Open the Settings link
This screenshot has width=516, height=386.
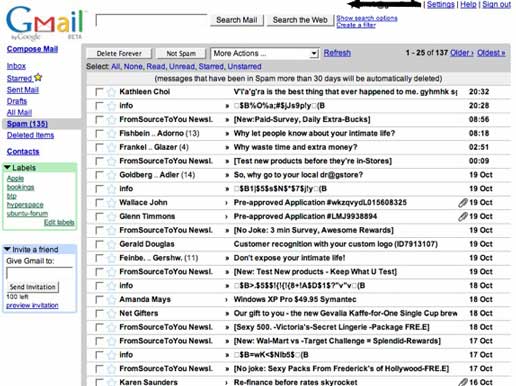(x=441, y=4)
